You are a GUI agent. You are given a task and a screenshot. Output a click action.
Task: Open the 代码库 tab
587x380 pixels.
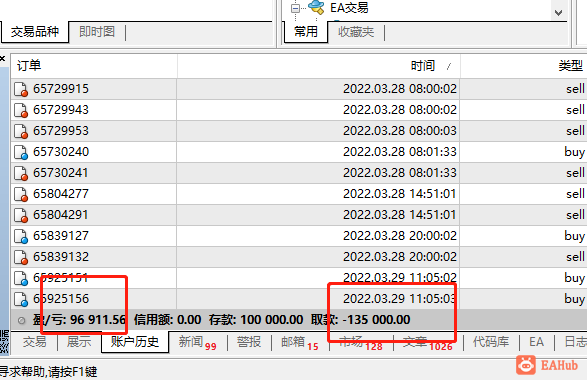491,342
